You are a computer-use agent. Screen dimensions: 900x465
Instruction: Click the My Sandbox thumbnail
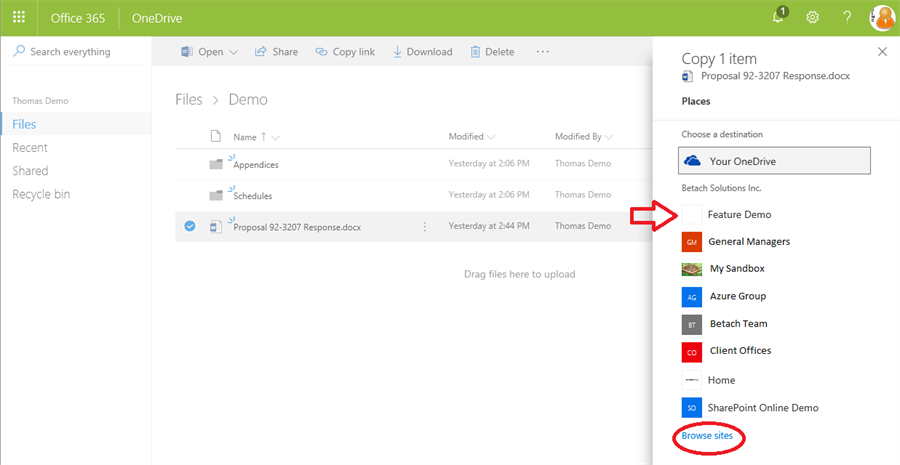coord(692,269)
